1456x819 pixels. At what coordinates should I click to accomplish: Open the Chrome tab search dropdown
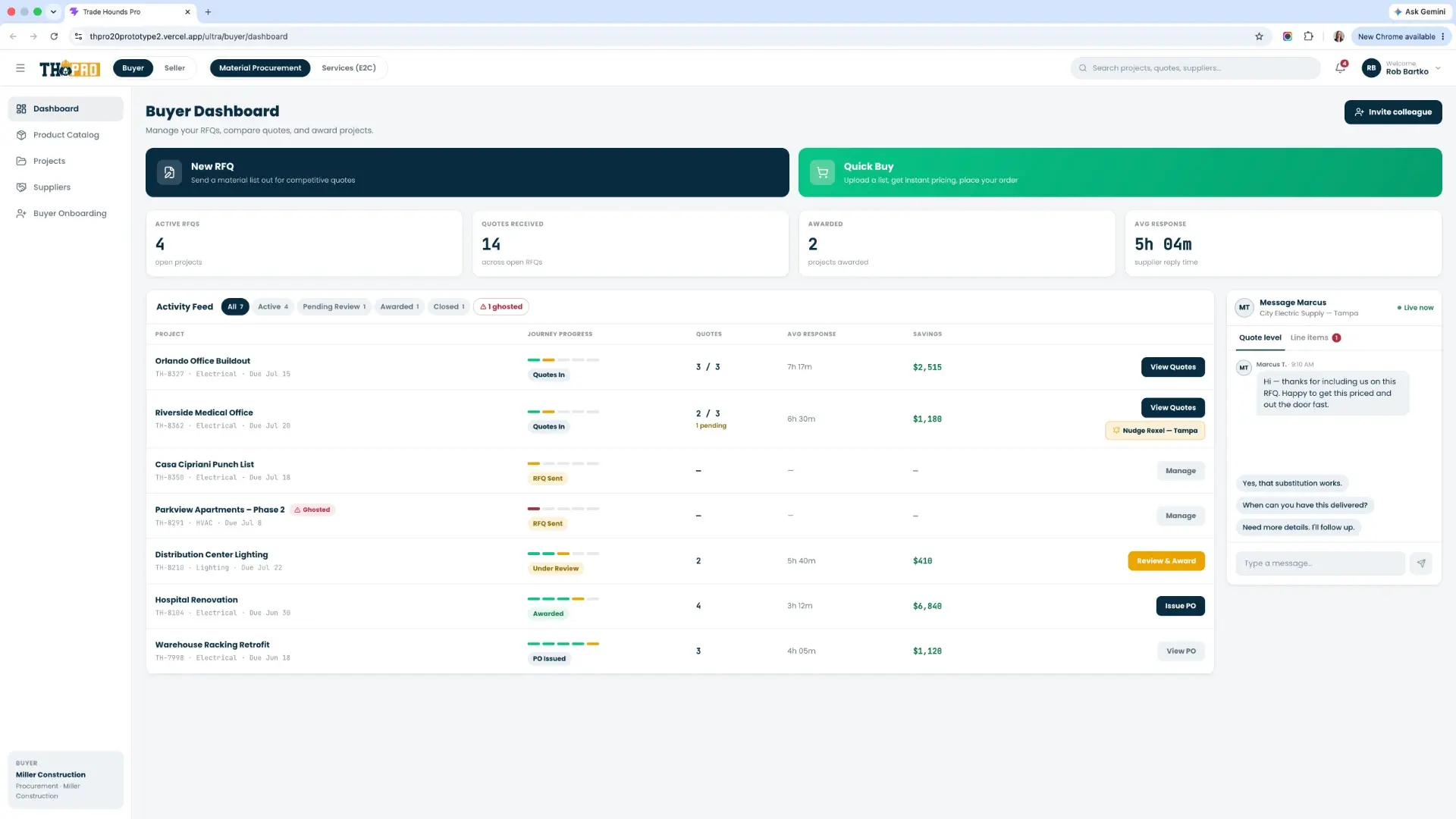53,12
